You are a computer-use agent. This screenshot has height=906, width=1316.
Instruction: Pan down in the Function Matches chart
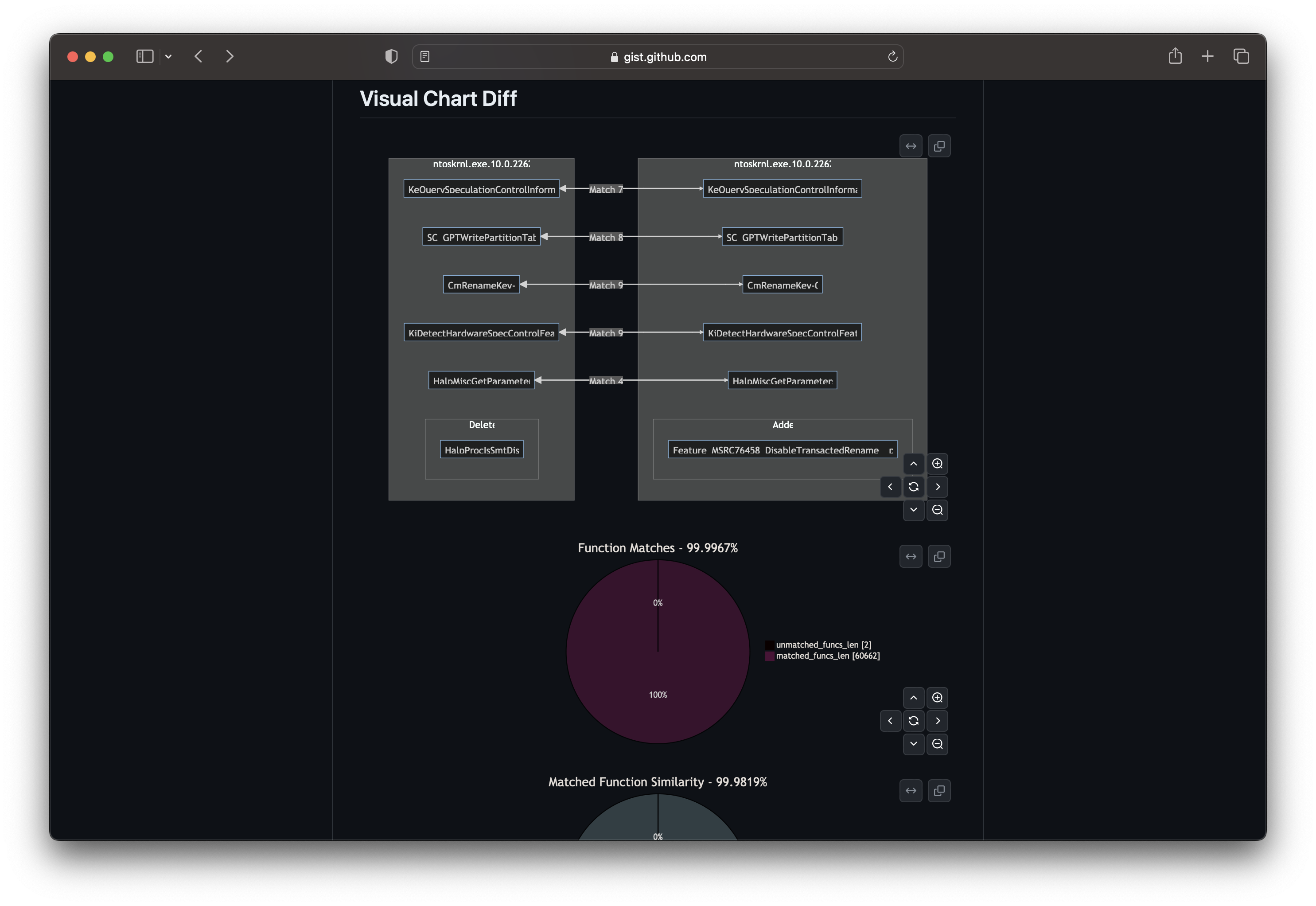click(x=913, y=744)
